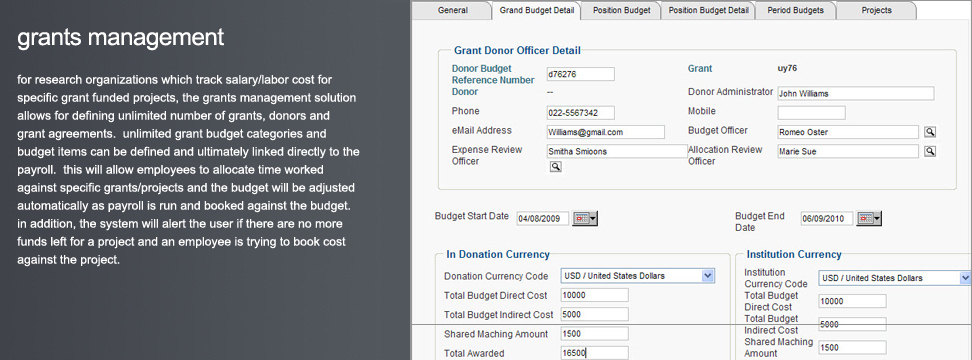
Task: Click the 'grants management' heading
Action: [x=120, y=38]
